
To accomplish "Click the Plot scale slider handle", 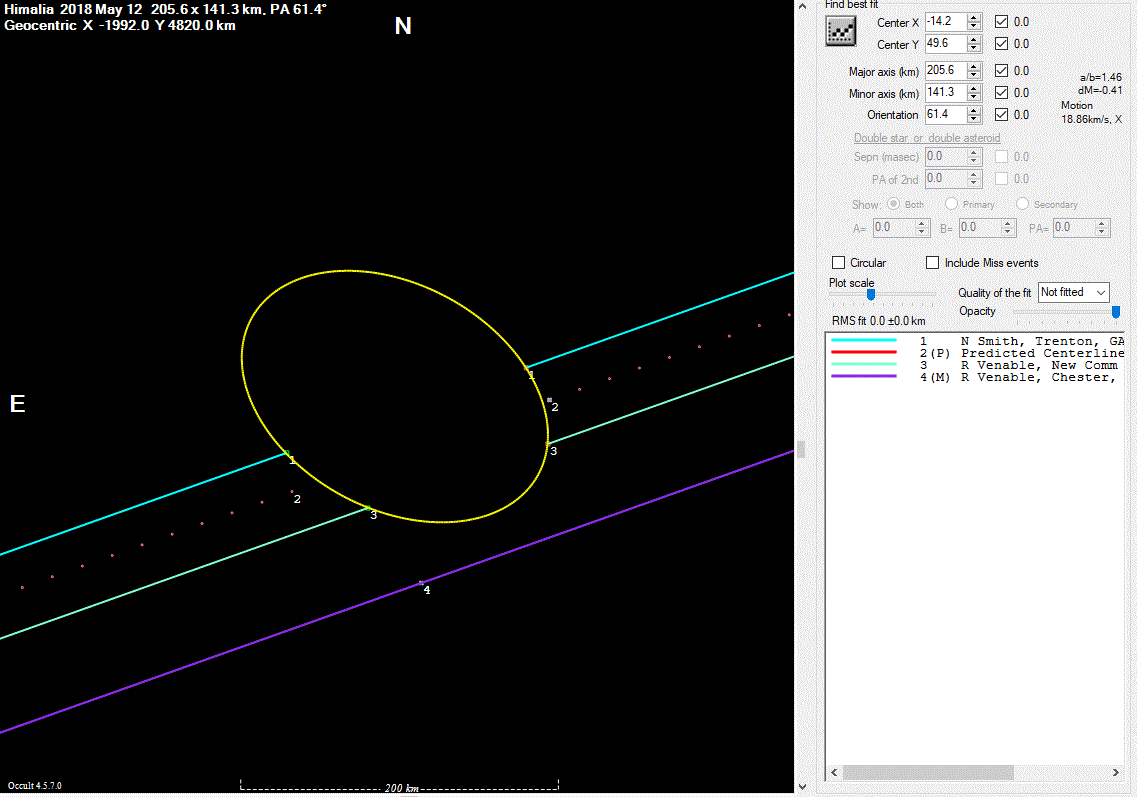I will tap(871, 294).
